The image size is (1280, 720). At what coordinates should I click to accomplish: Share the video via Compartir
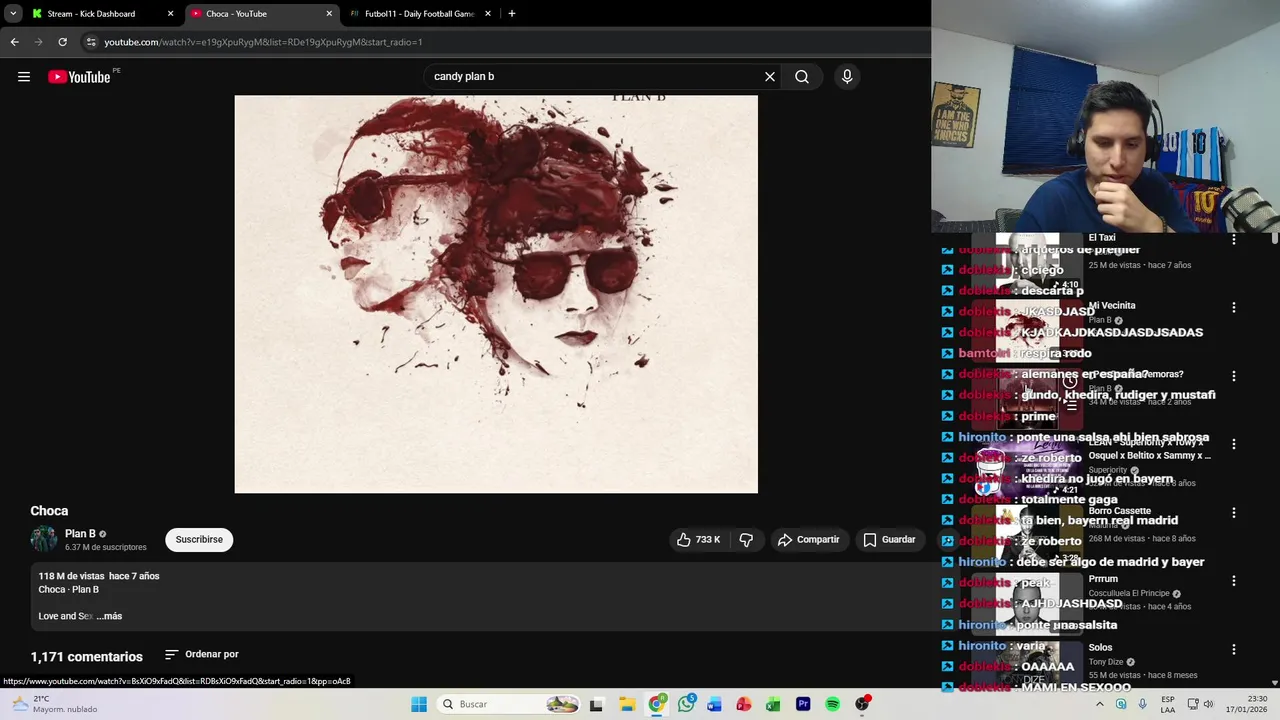[x=809, y=540]
